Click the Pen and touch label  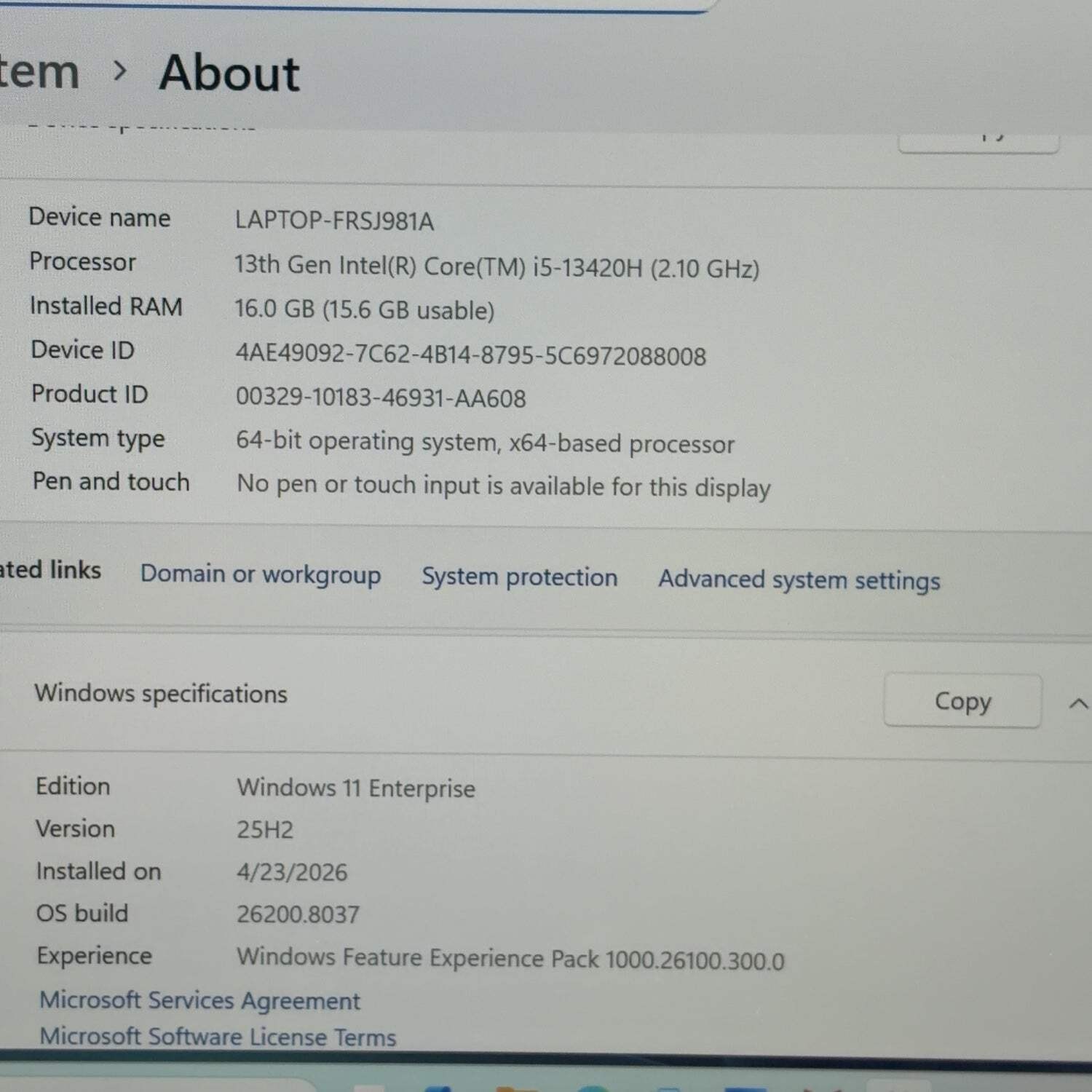click(111, 482)
